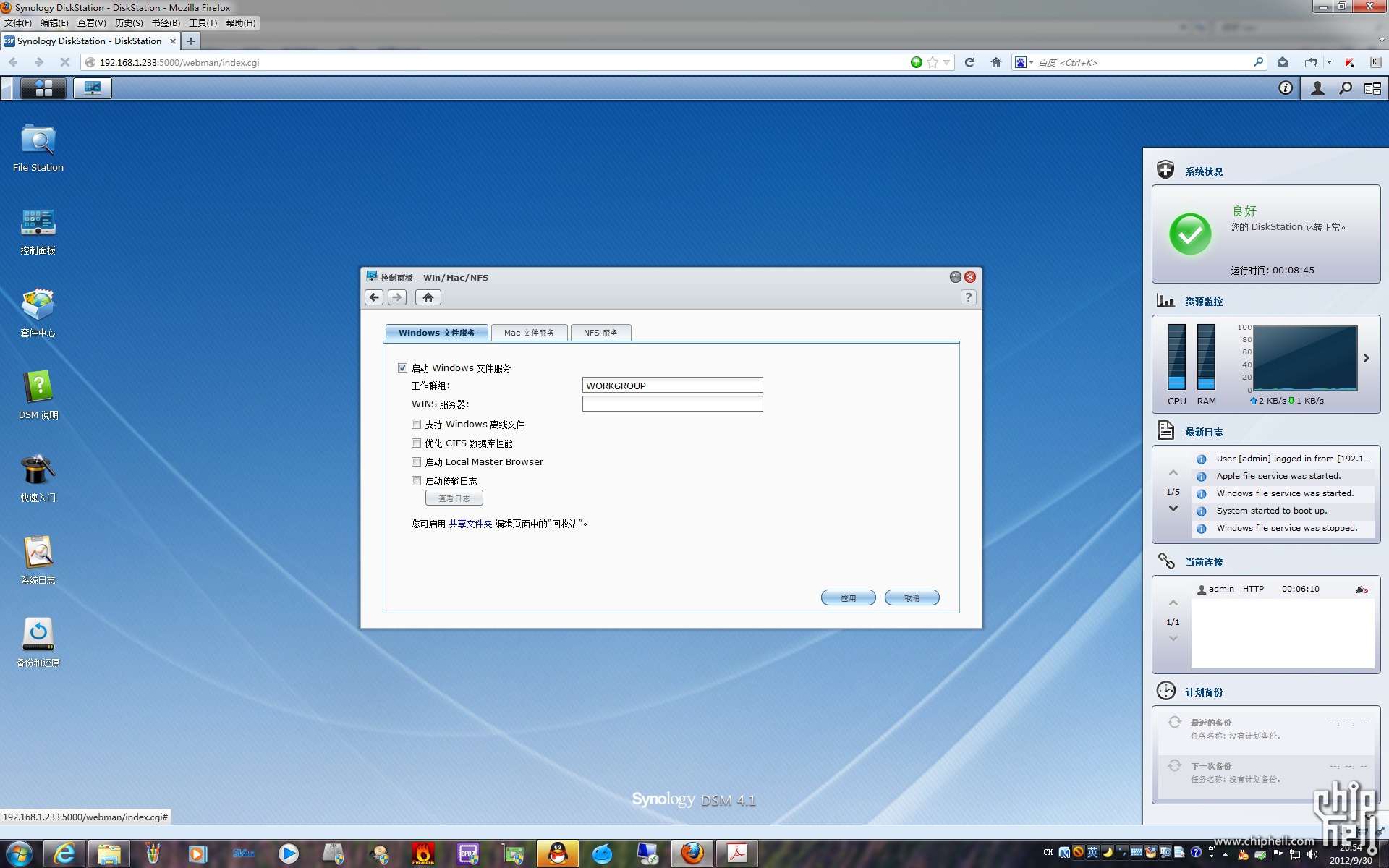This screenshot has height=868, width=1389.
Task: Enable 支持 Windows 离线文件 checkbox
Action: point(417,425)
